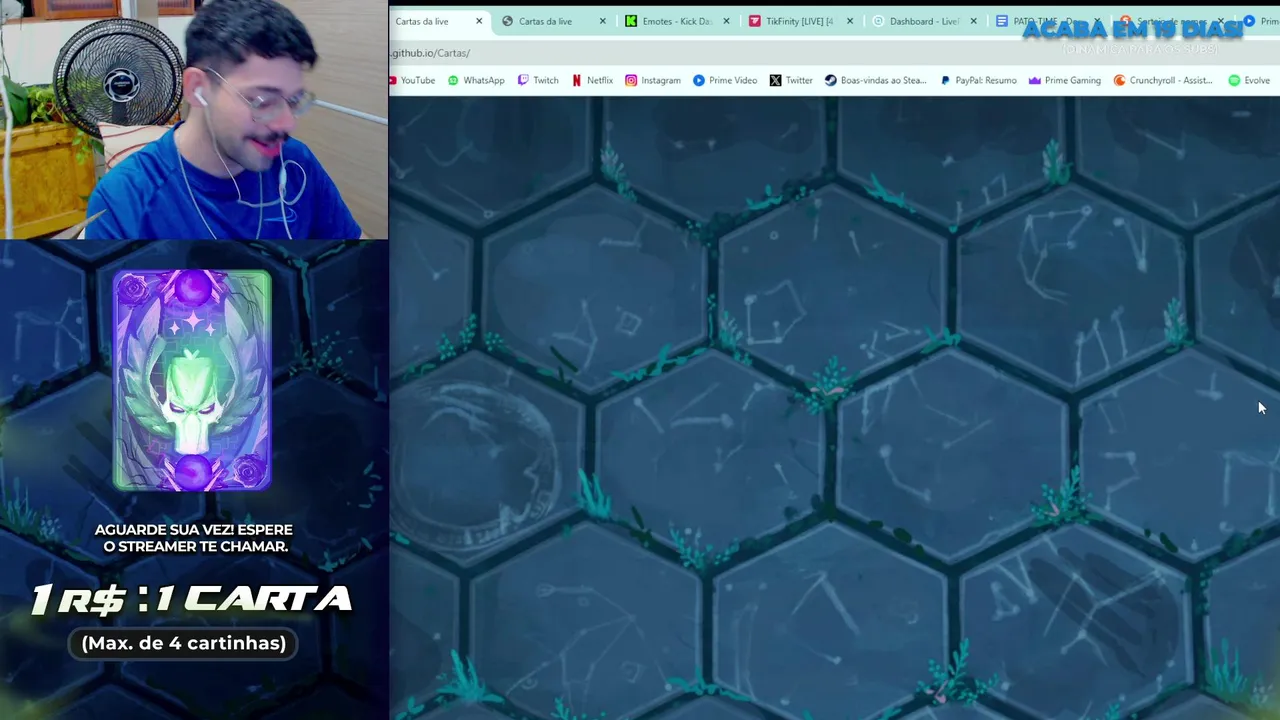This screenshot has height=720, width=1280.
Task: Close the second Cartas da live tab
Action: (603, 21)
